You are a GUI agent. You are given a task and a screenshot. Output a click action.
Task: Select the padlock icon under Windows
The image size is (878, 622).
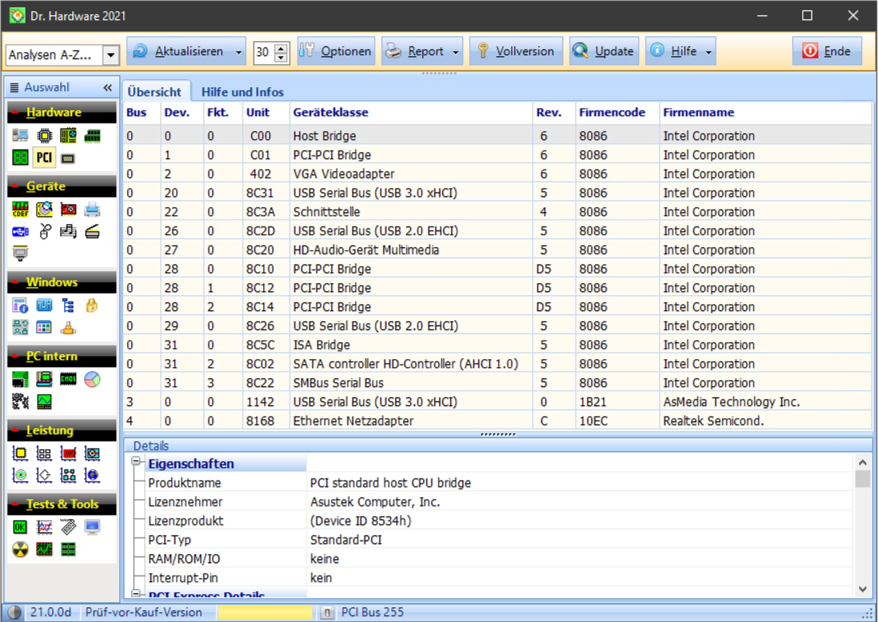92,305
